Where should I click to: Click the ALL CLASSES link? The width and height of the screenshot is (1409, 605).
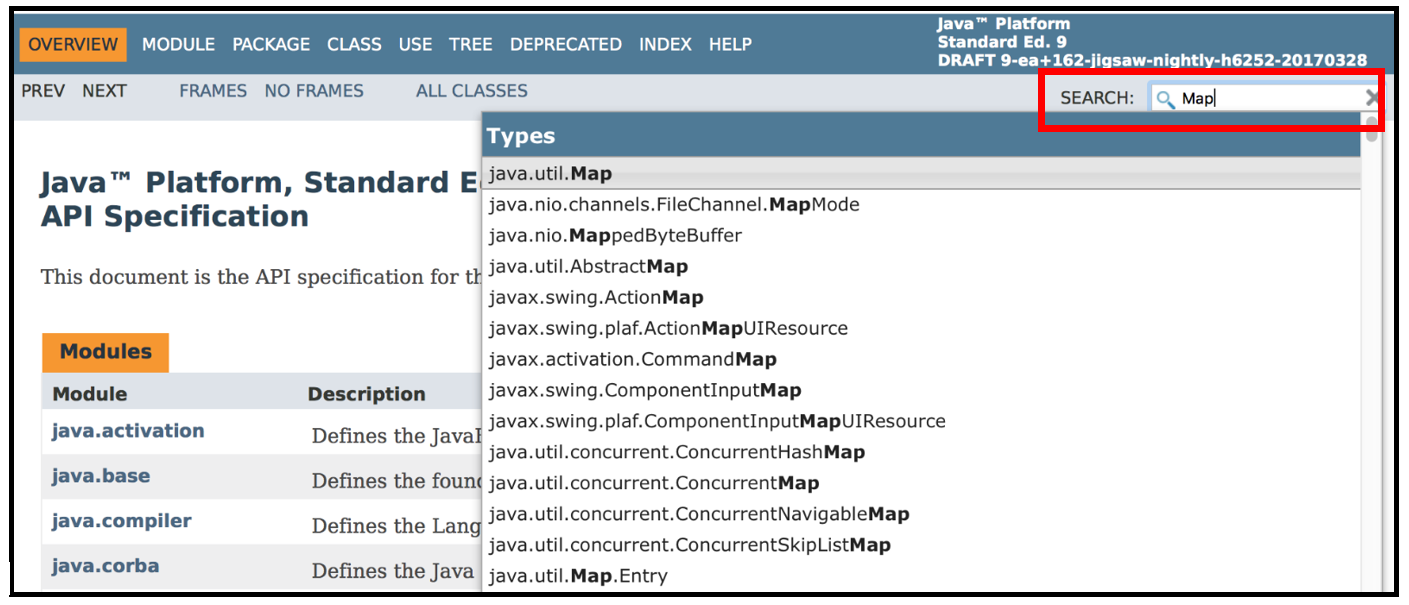point(471,91)
